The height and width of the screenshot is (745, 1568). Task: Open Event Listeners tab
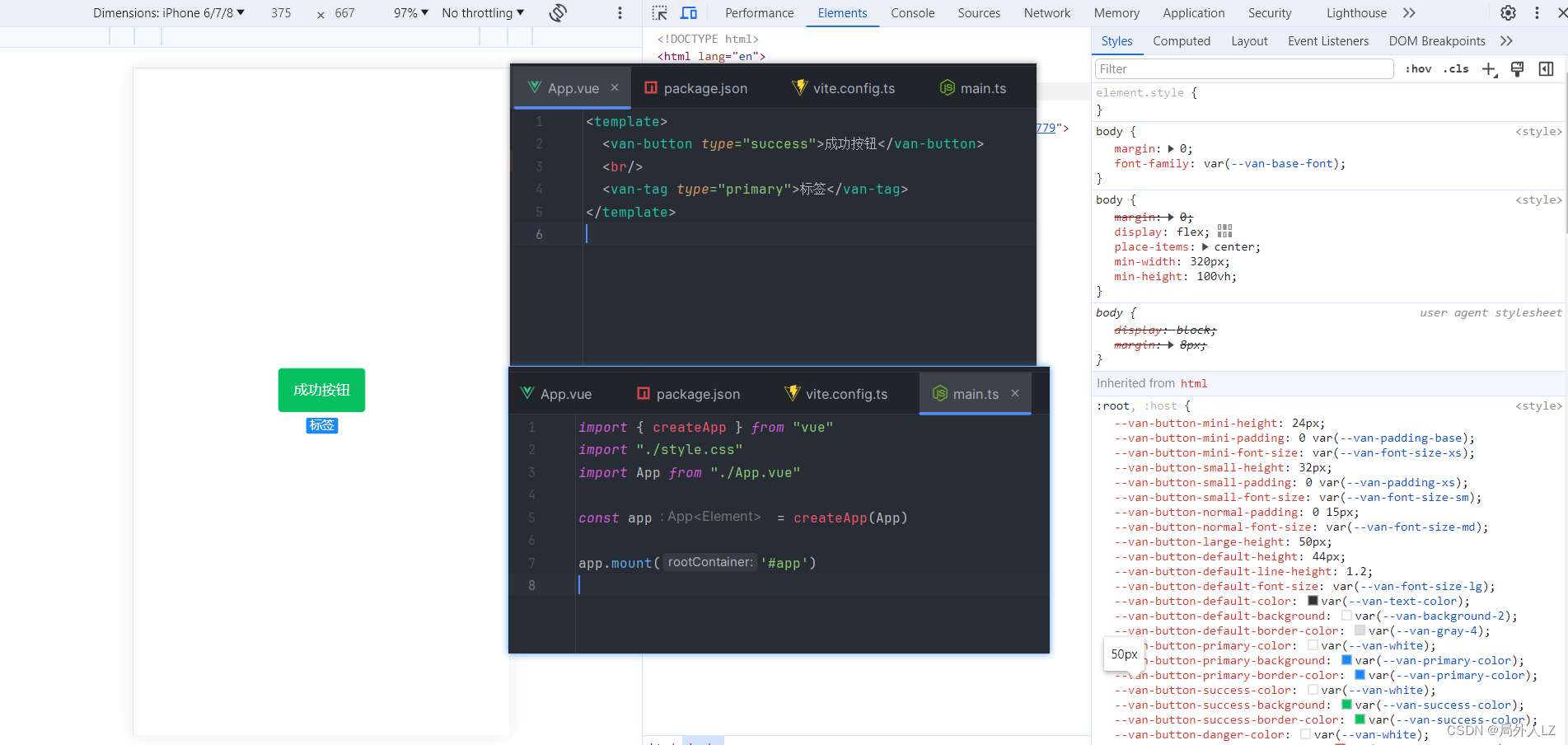click(1327, 41)
